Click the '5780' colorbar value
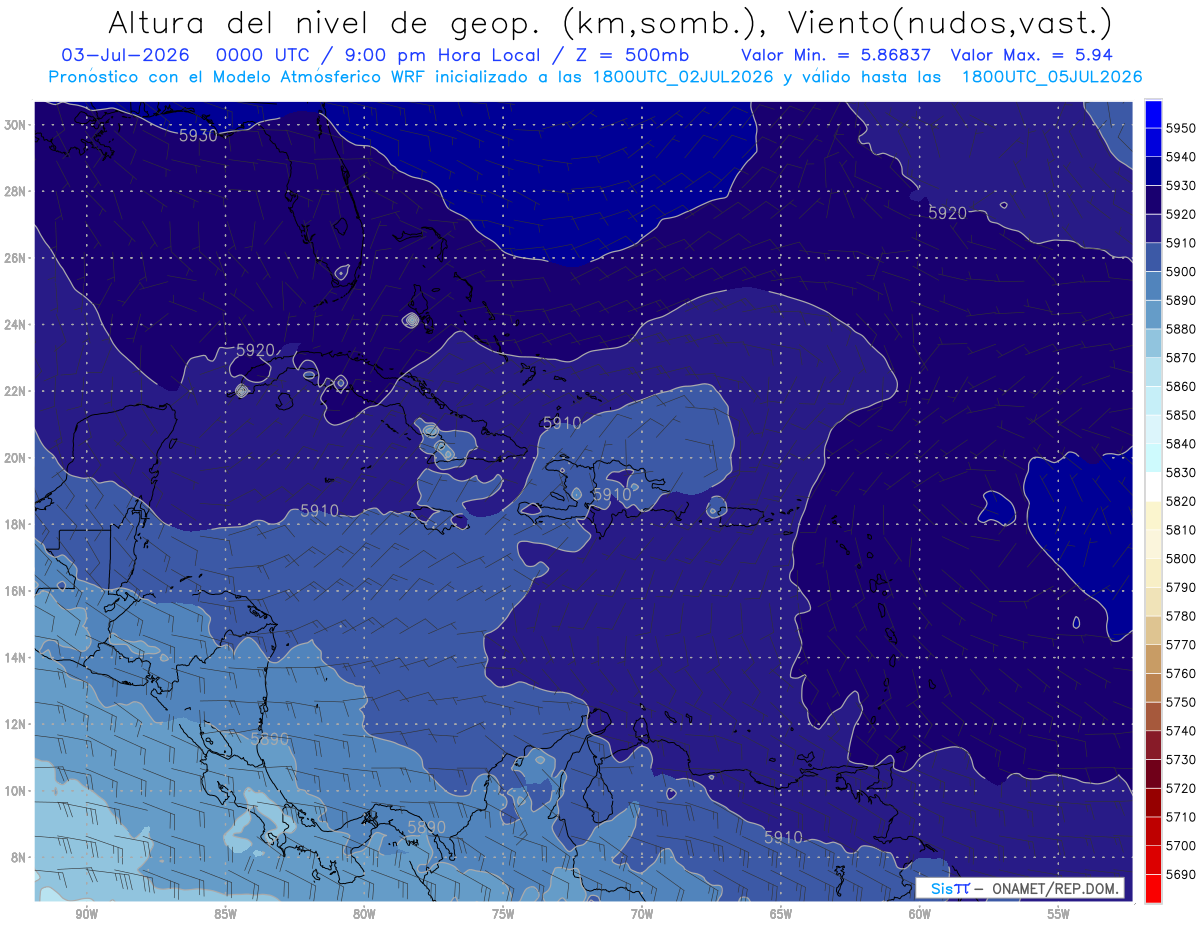 point(1180,616)
